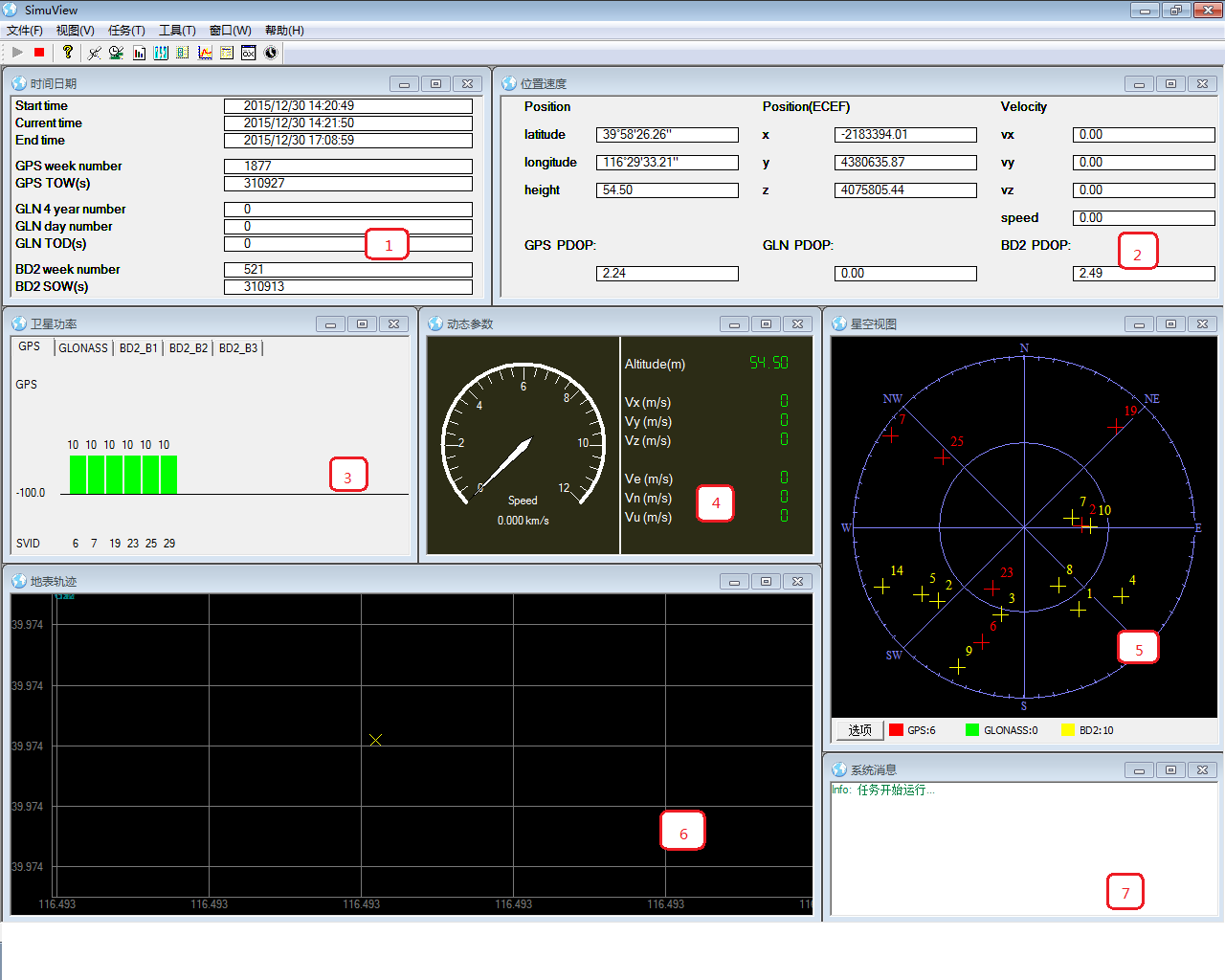Viewport: 1225px width, 980px height.
Task: Click the green power bar for SVID 29
Action: pos(168,475)
